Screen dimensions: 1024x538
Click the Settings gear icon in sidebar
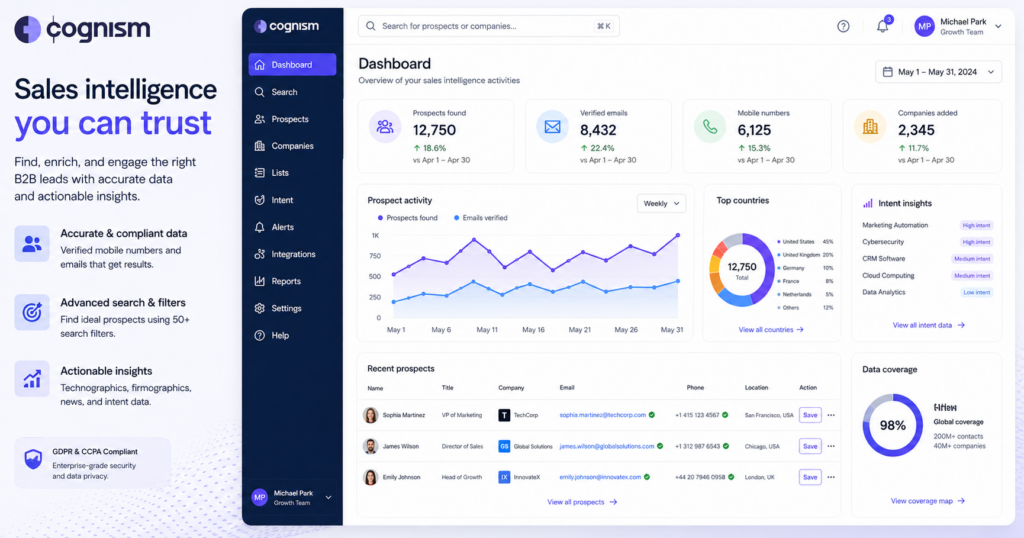(260, 308)
